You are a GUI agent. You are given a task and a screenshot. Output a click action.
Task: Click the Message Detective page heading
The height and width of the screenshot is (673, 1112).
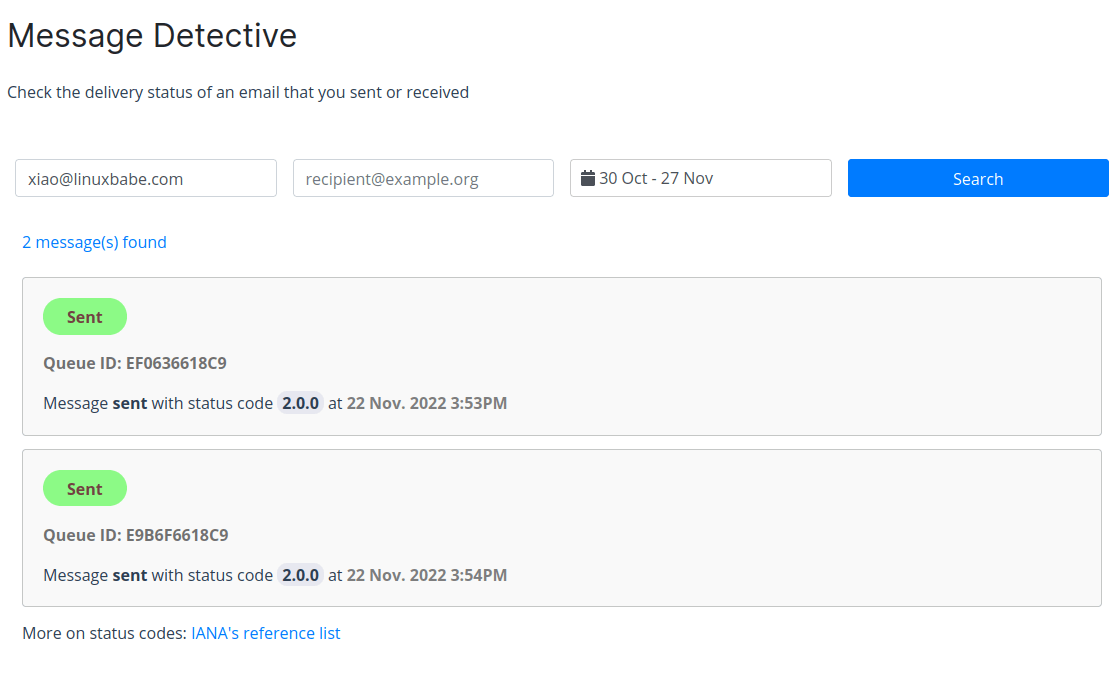152,36
